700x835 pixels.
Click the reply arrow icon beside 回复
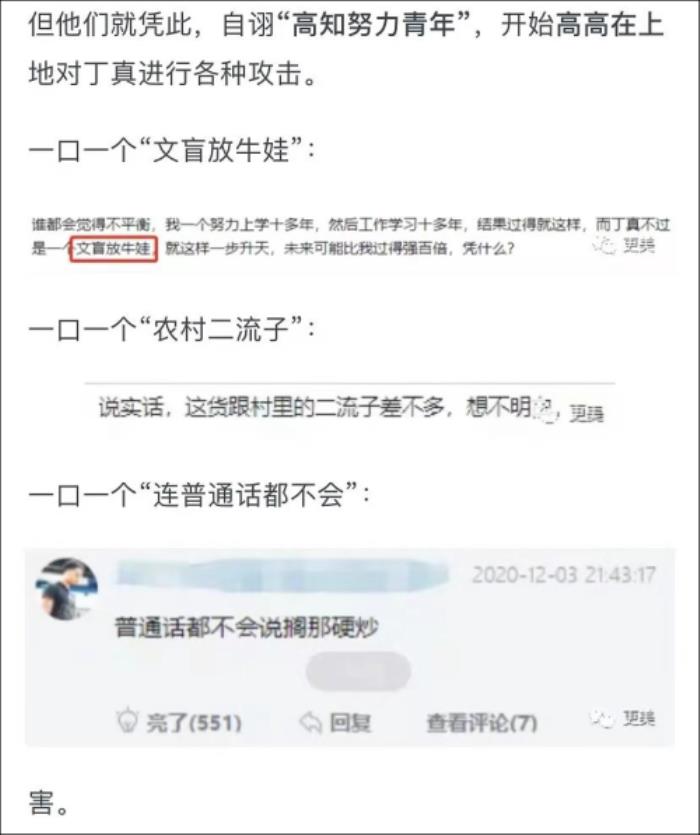click(x=311, y=723)
